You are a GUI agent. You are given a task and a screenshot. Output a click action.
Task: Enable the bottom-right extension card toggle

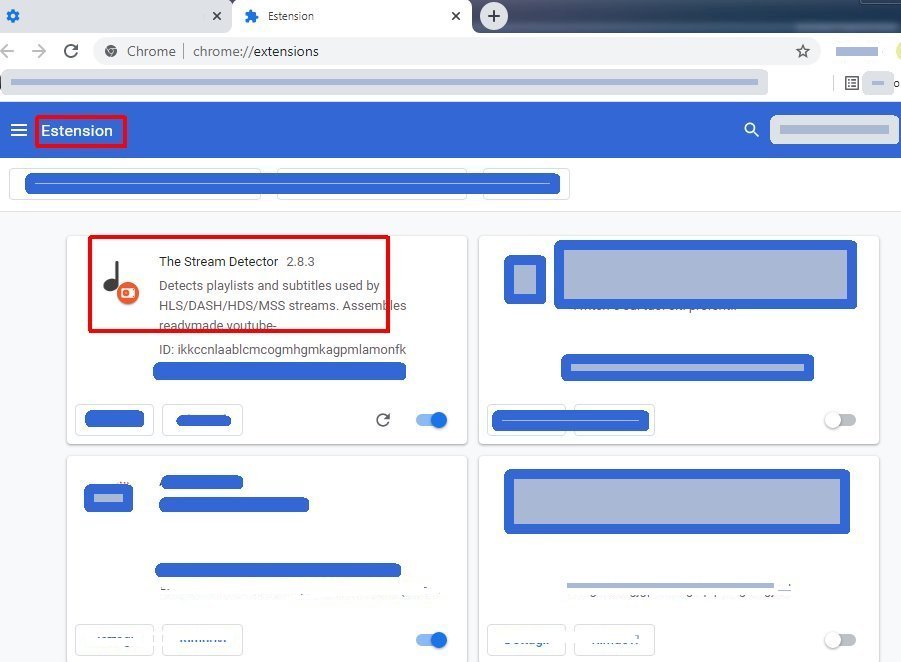(840, 640)
